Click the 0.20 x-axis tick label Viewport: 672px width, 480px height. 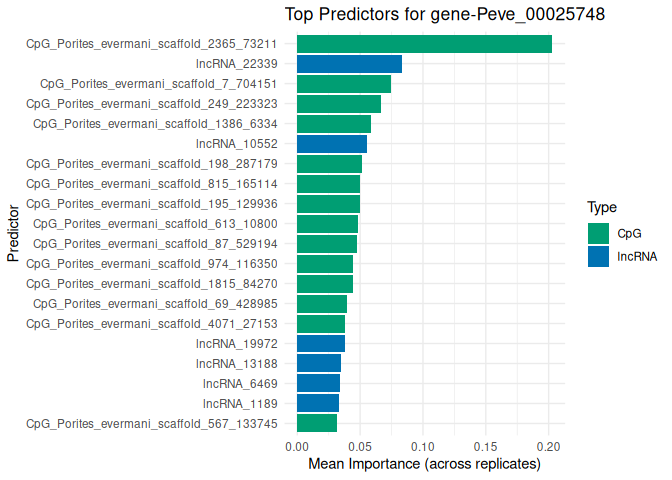549,446
